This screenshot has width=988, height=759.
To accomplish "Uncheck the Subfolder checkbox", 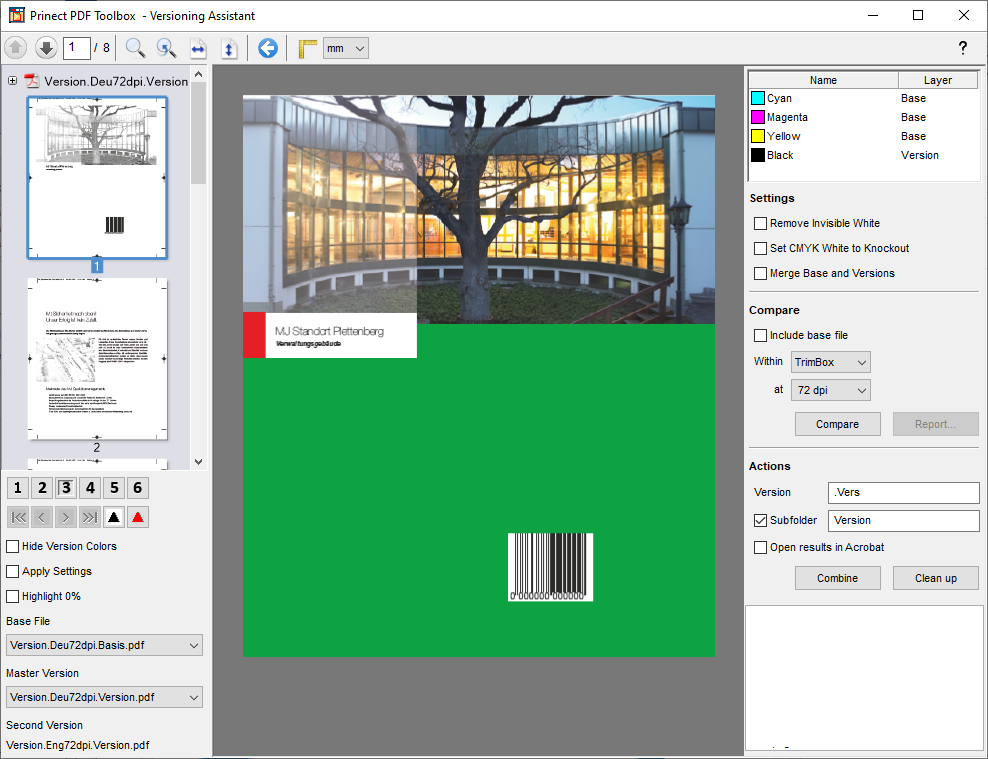I will pyautogui.click(x=760, y=520).
